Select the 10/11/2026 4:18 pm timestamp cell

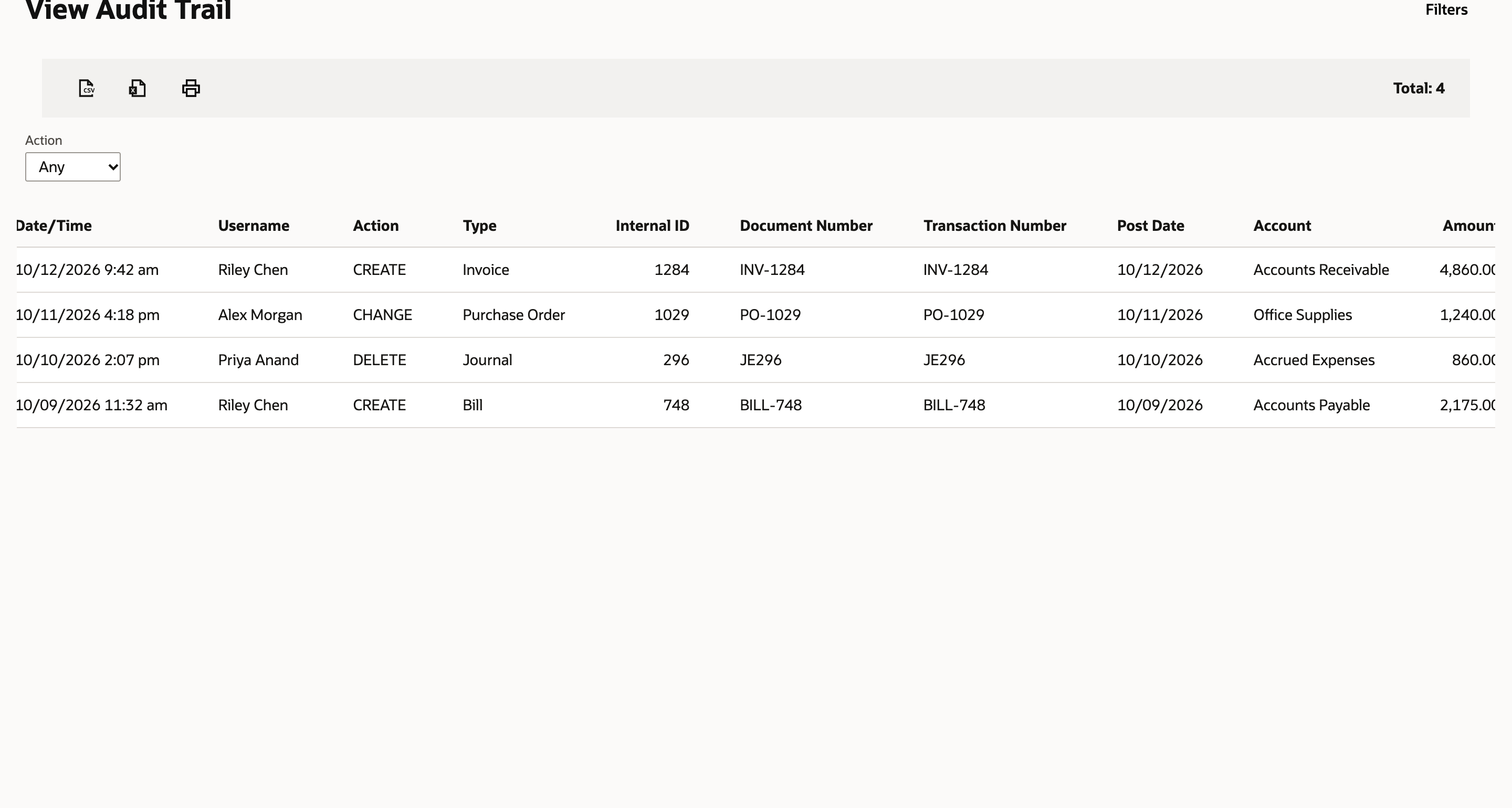point(88,315)
